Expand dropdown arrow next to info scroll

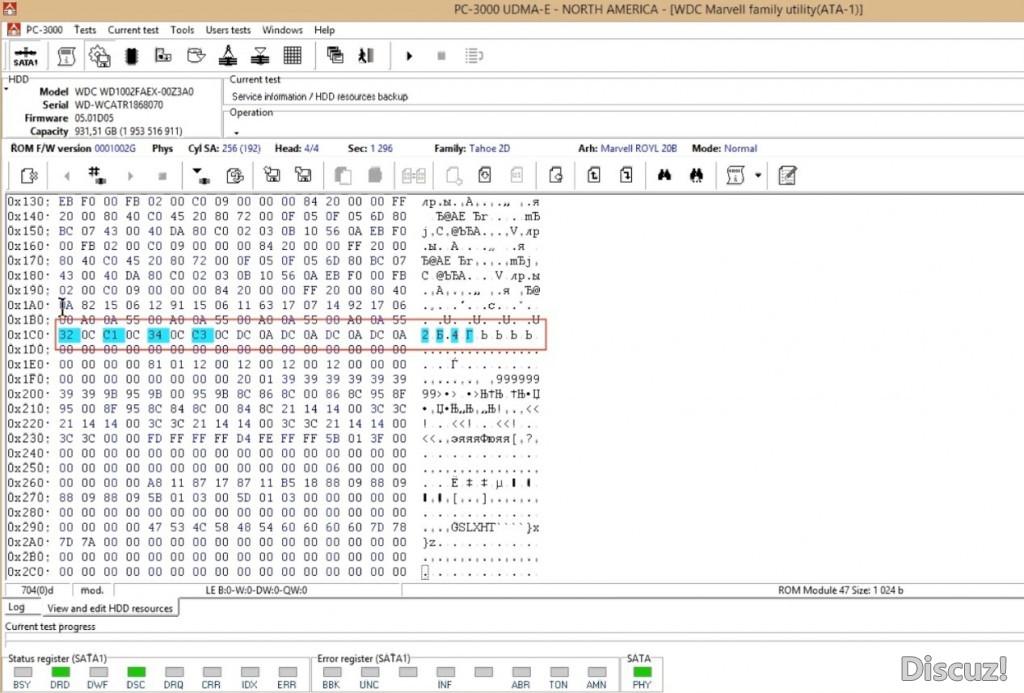[758, 175]
